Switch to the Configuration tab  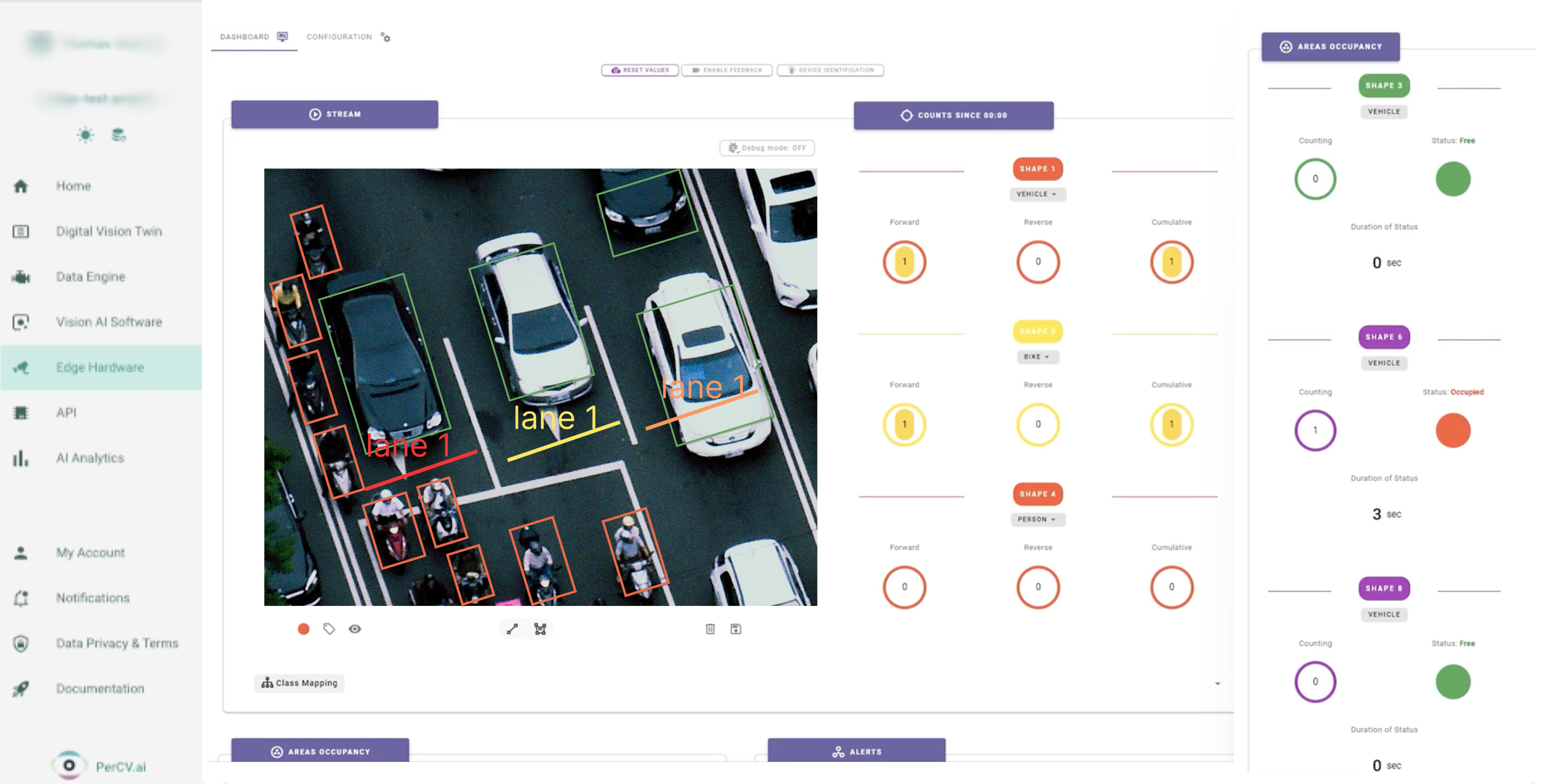(x=348, y=37)
